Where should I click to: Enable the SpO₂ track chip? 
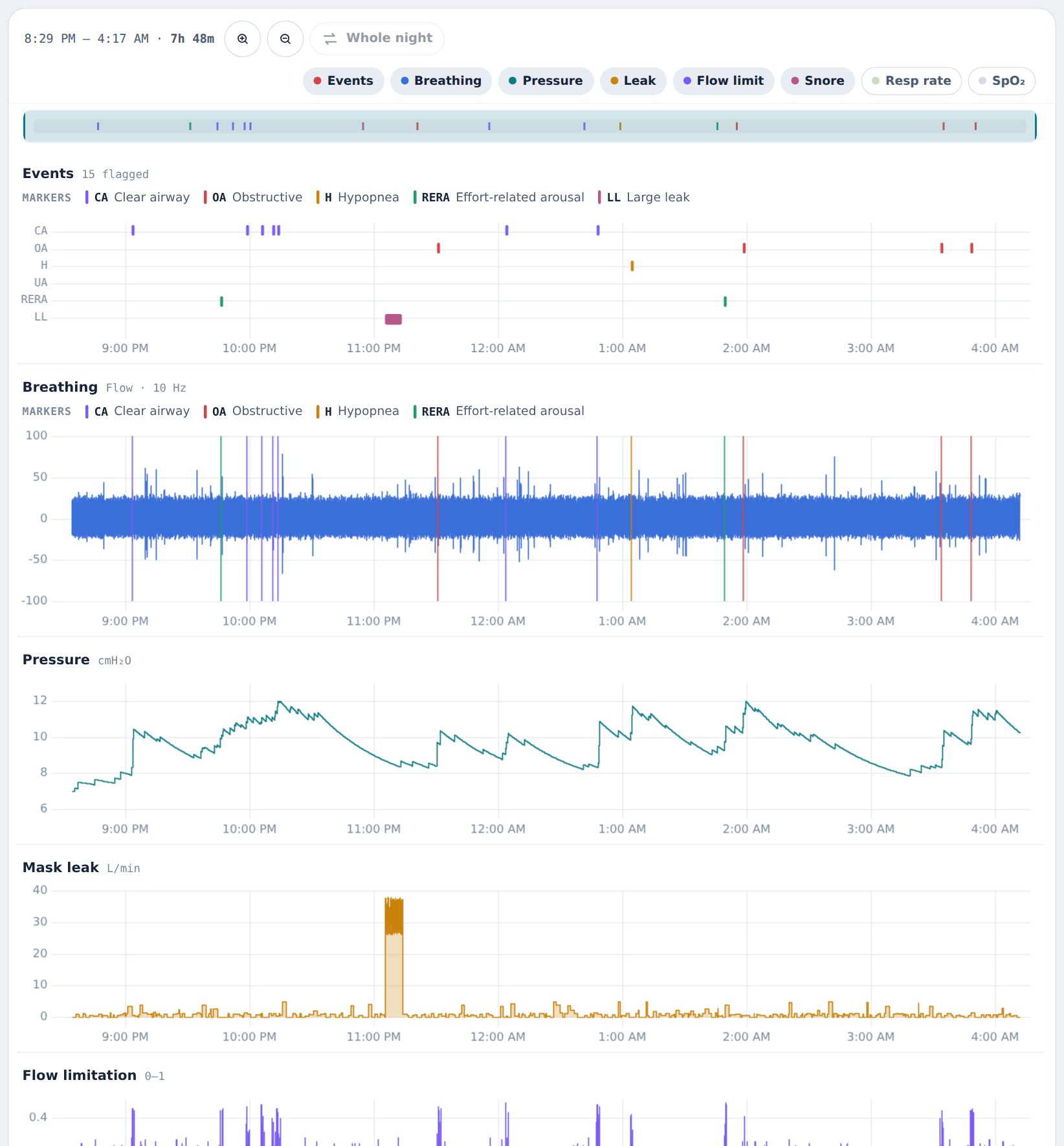tap(1002, 81)
